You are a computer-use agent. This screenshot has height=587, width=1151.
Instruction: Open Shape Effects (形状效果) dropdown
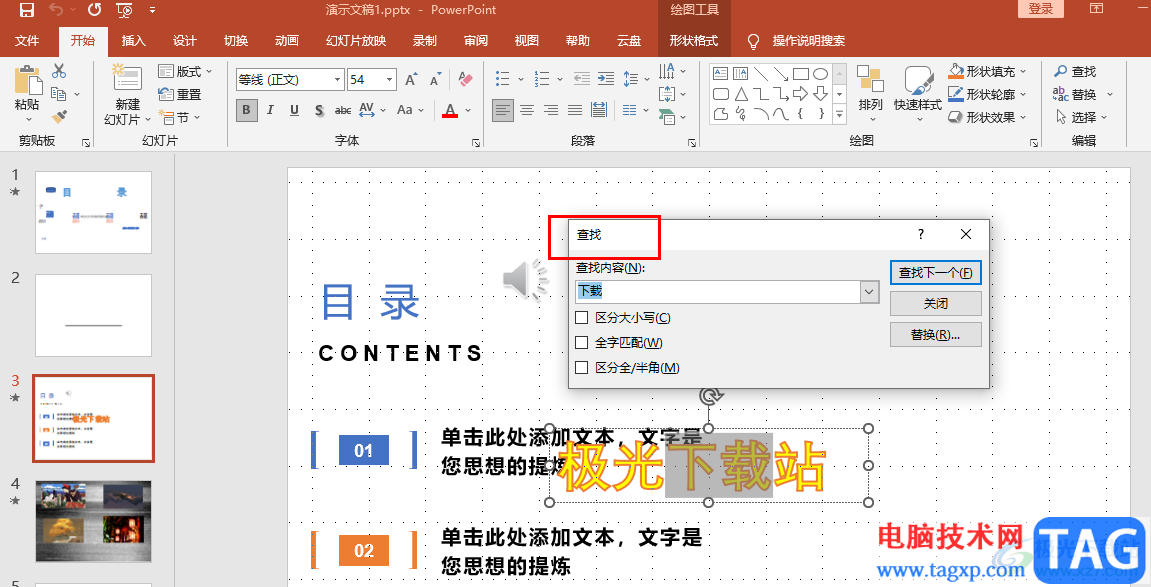pos(987,117)
